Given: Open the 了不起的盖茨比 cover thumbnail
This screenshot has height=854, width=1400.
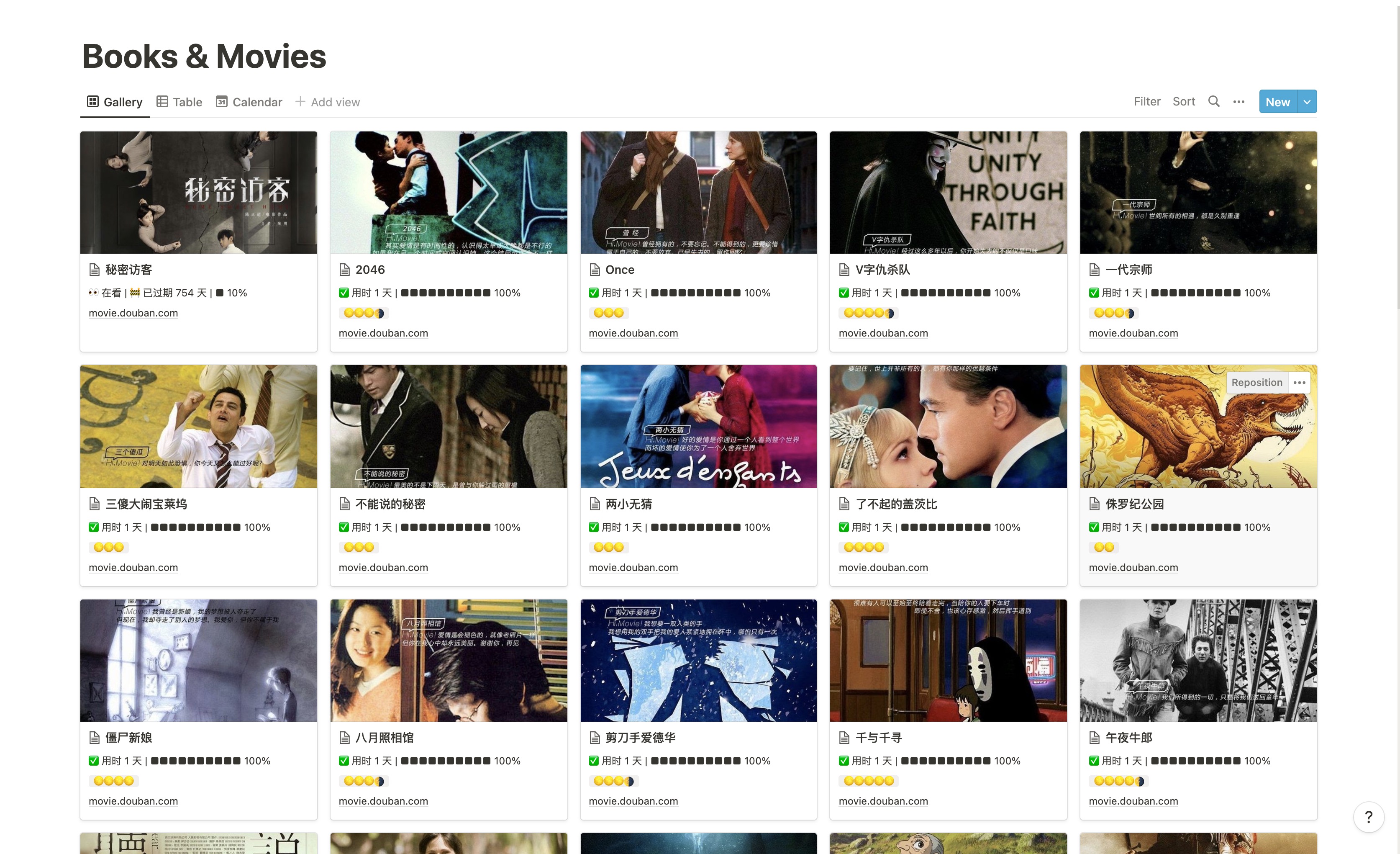Looking at the screenshot, I should click(948, 427).
